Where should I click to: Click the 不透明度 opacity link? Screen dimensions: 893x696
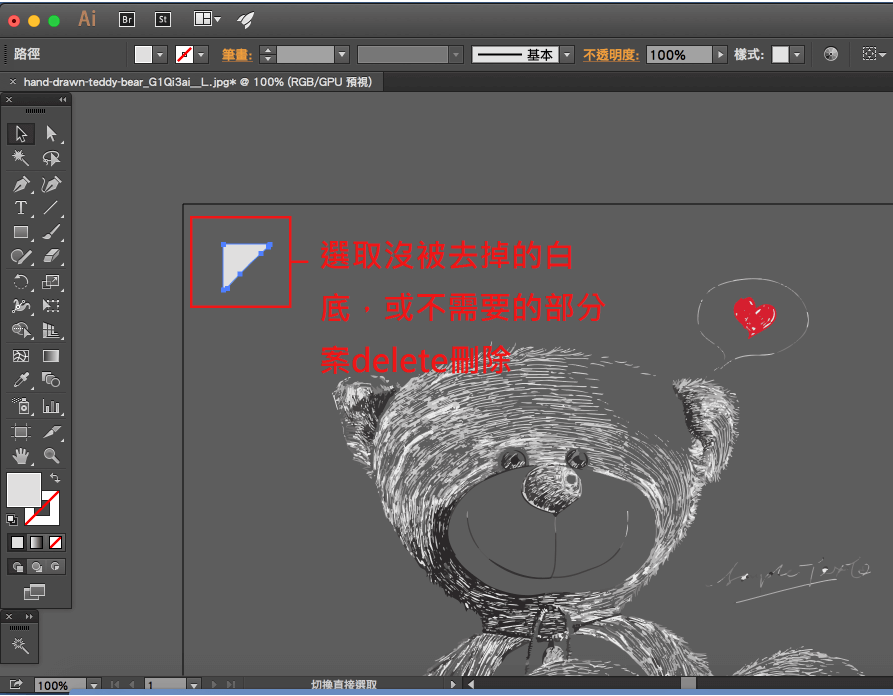(x=610, y=55)
